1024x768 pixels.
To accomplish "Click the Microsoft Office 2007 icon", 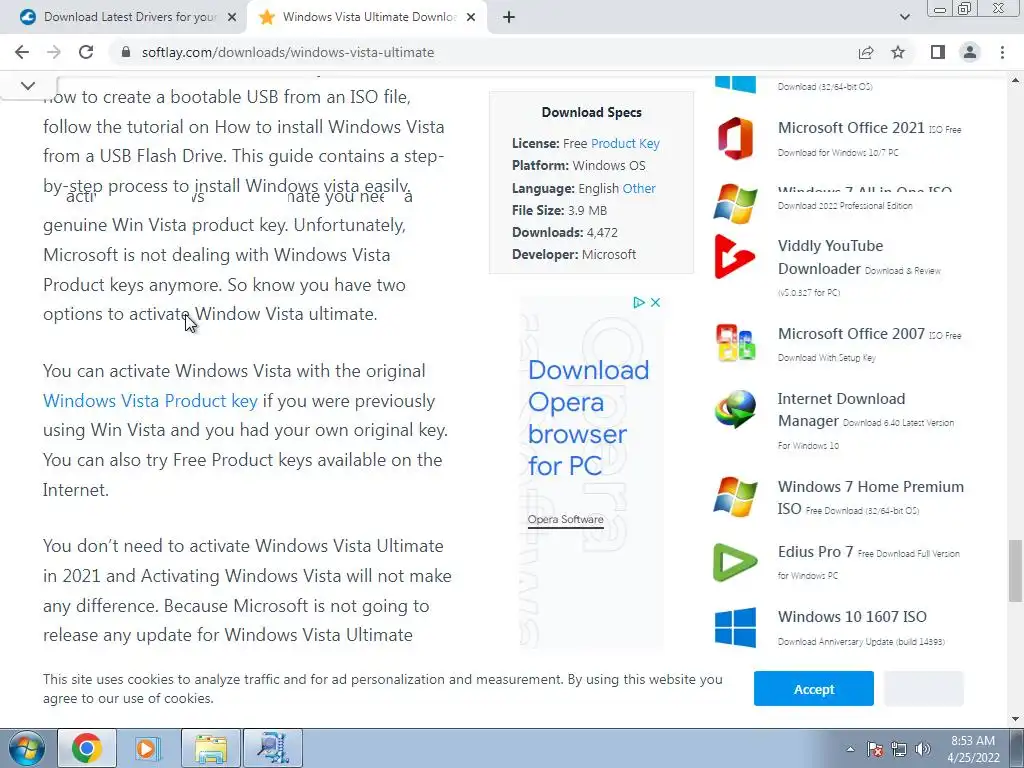I will [735, 343].
